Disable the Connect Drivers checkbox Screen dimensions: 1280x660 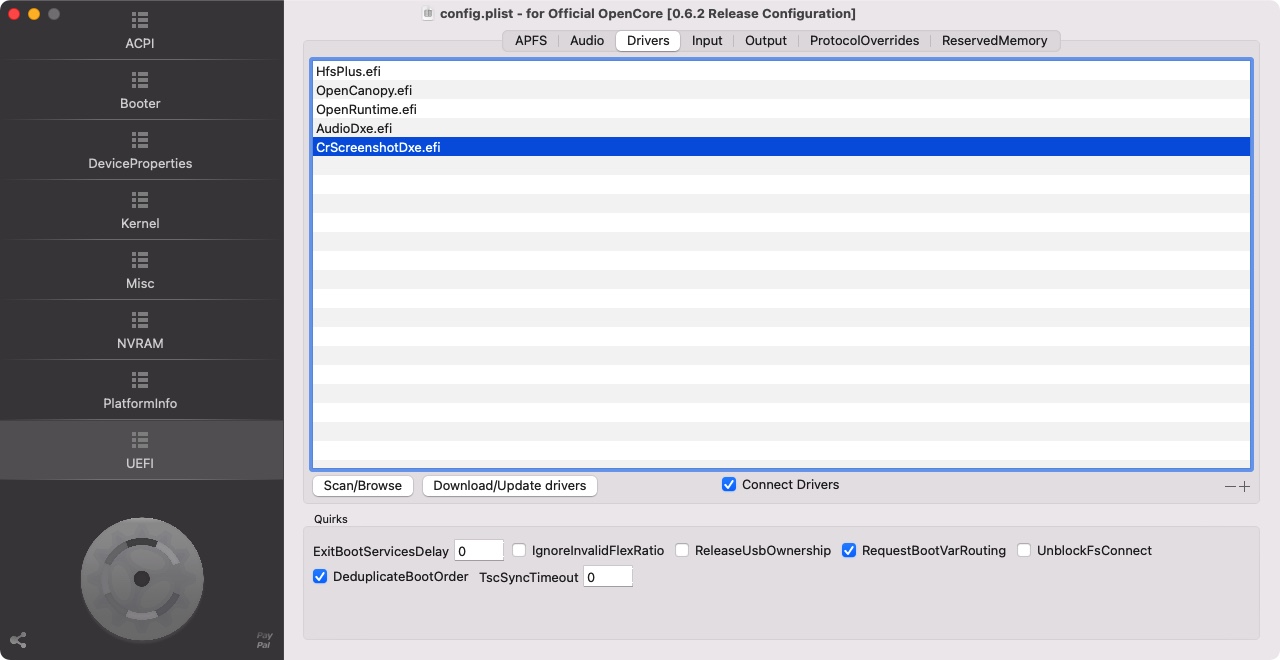click(x=729, y=485)
